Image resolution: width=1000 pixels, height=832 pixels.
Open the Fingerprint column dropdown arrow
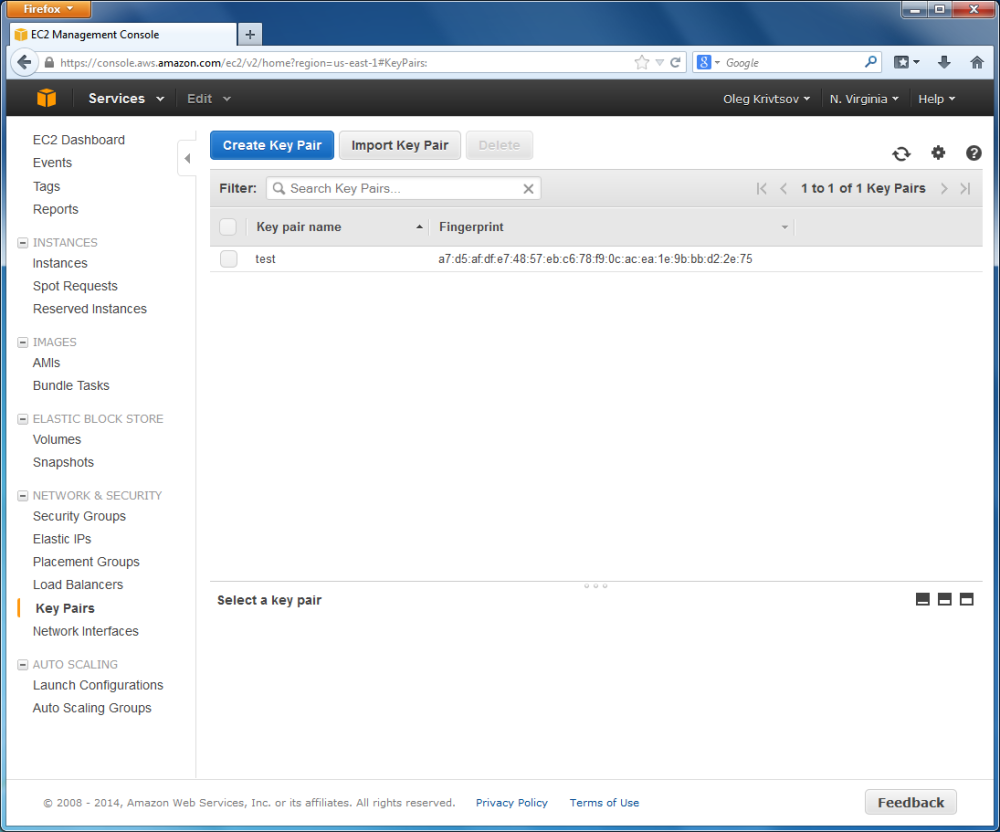coord(784,227)
